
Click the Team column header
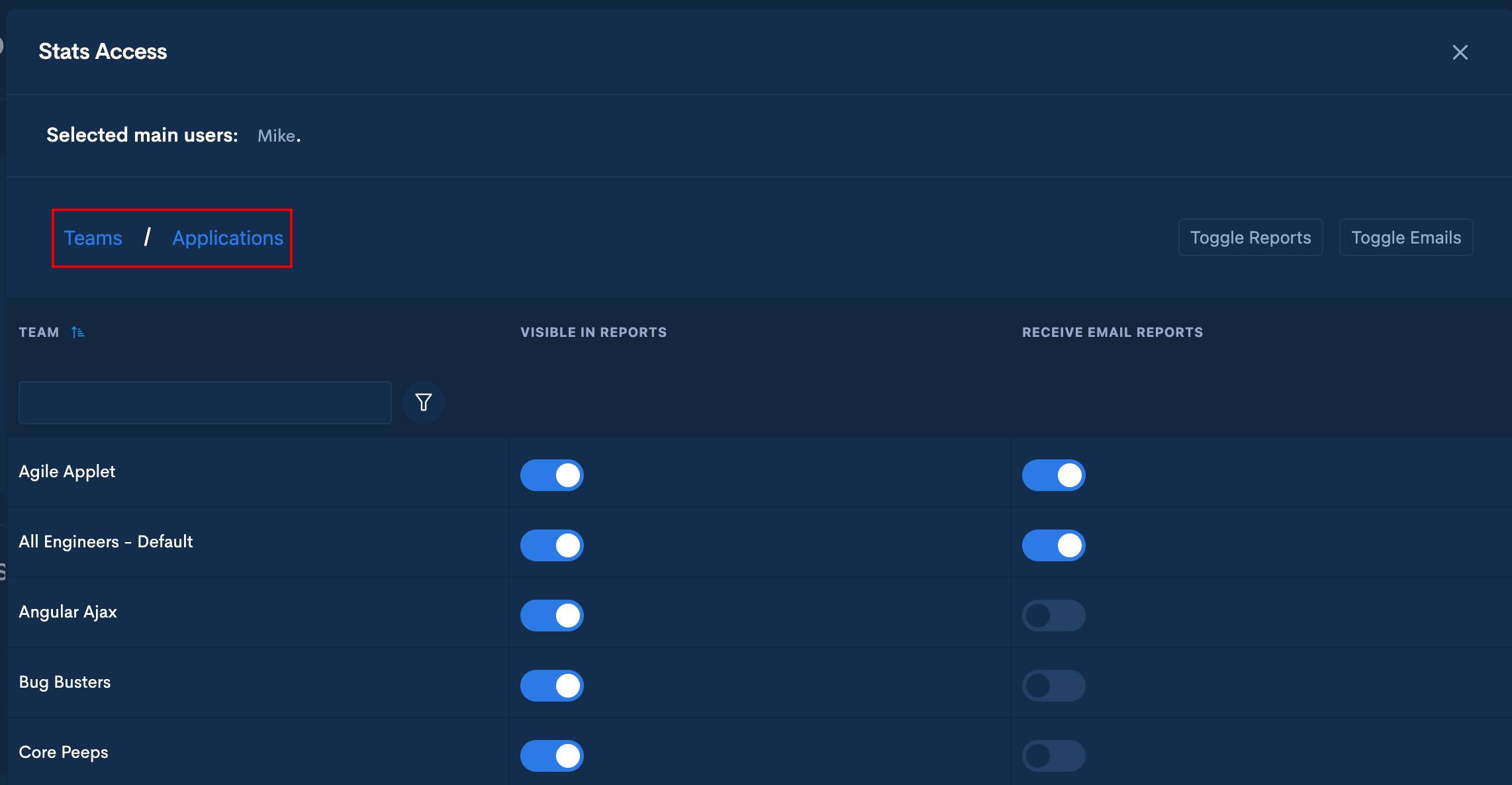tap(39, 332)
